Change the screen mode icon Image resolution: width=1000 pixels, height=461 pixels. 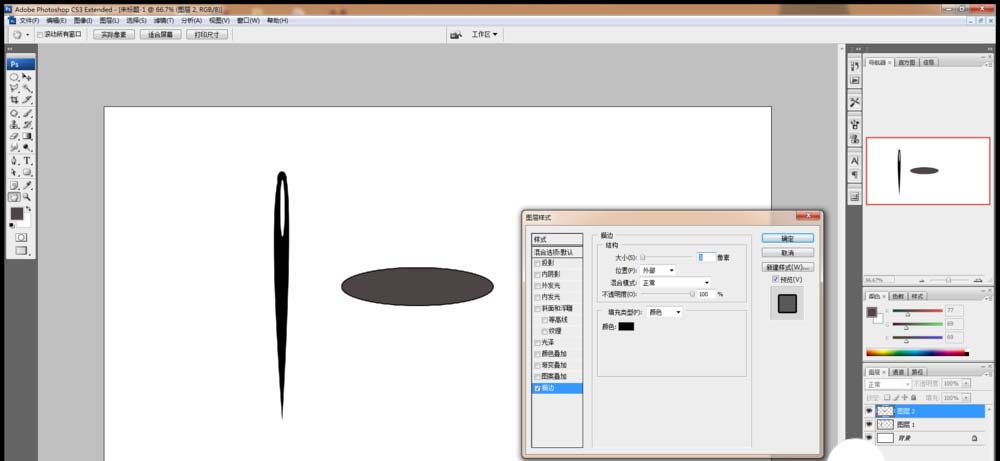click(22, 251)
